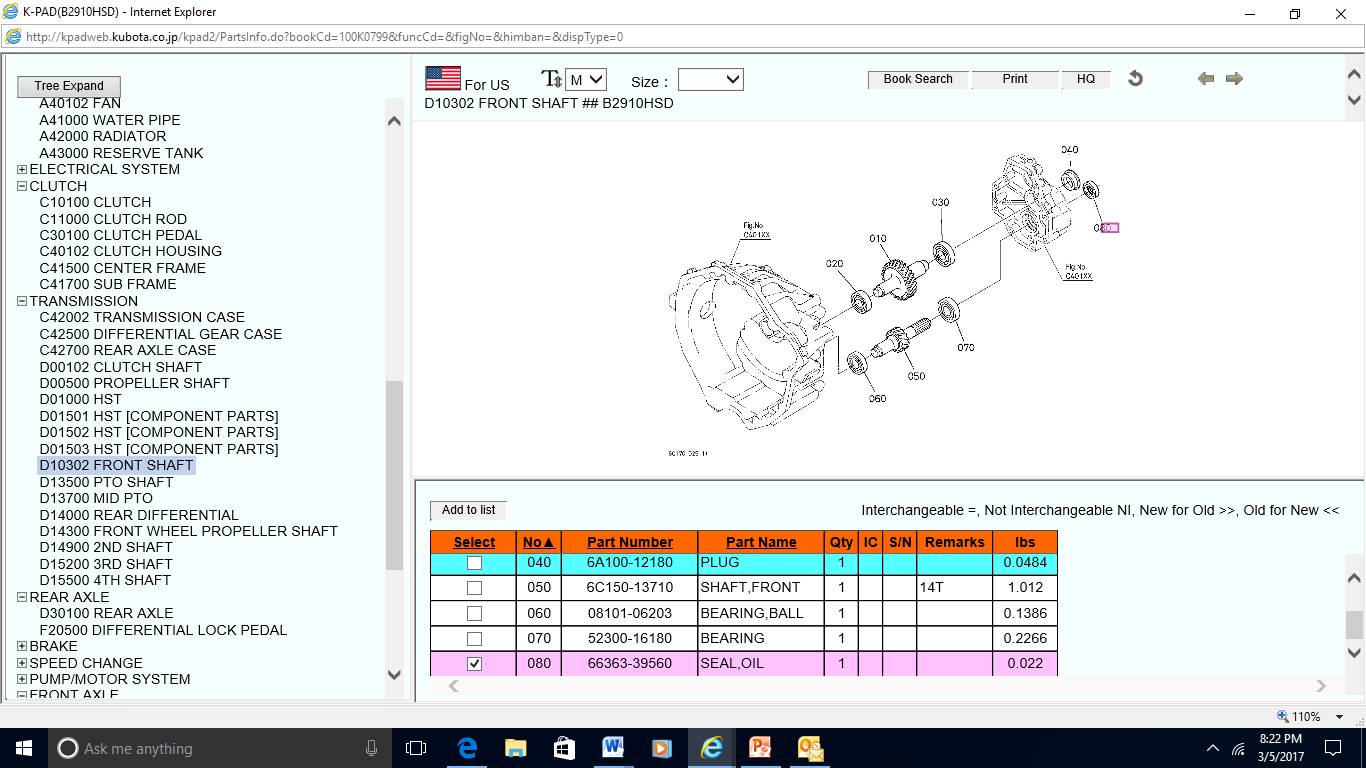Select A42000 RADIATOR in tree

[x=103, y=136]
